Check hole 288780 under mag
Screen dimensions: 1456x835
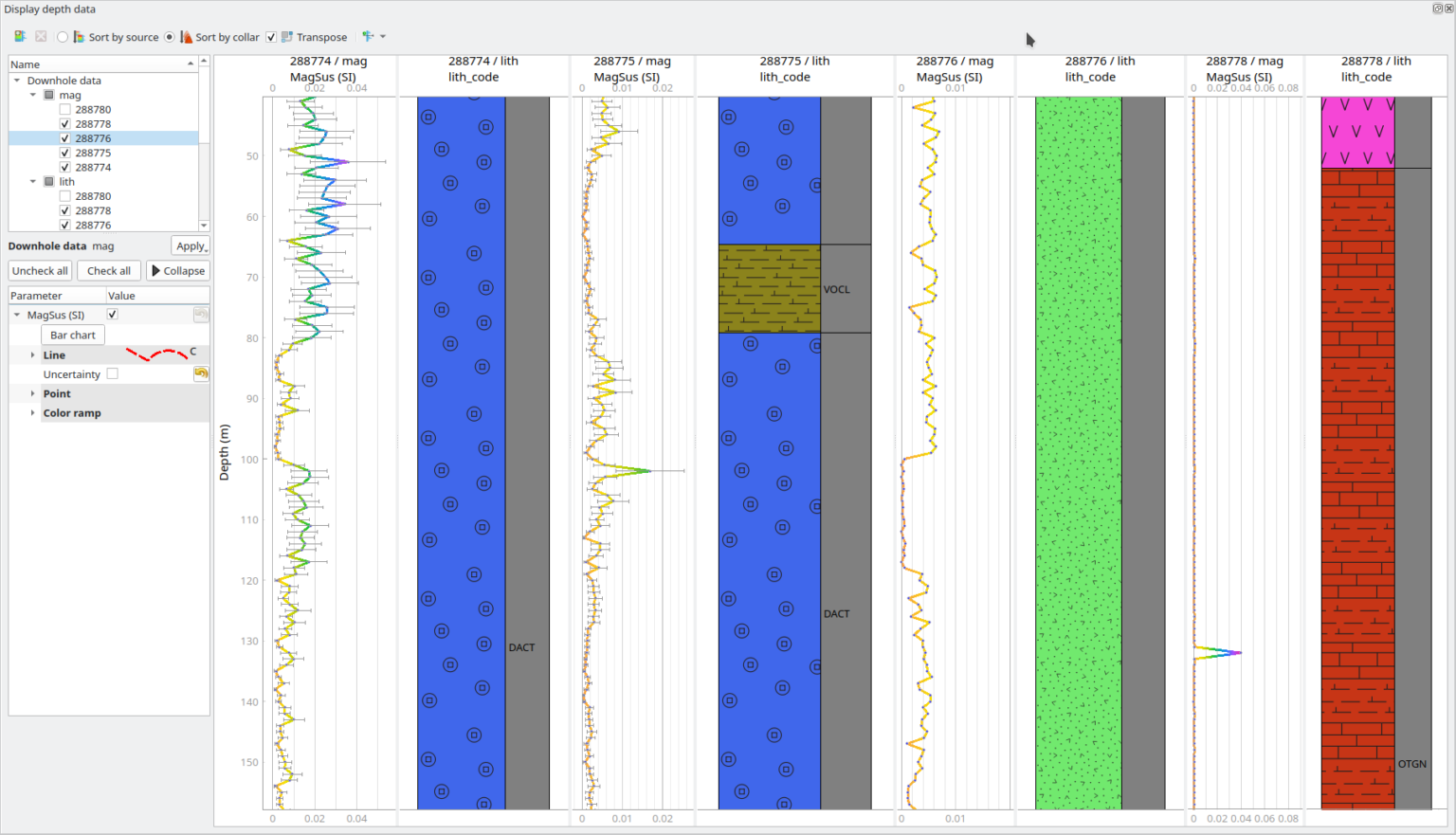click(65, 110)
